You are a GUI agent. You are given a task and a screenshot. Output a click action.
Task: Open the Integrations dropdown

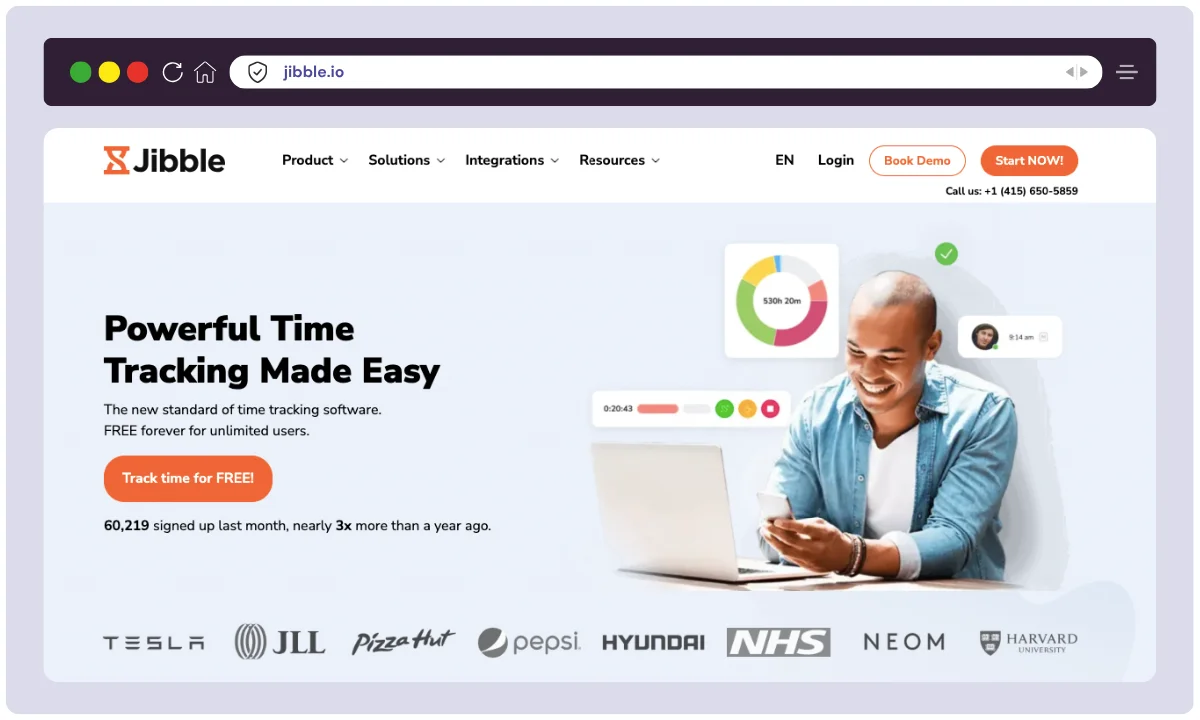[x=512, y=160]
